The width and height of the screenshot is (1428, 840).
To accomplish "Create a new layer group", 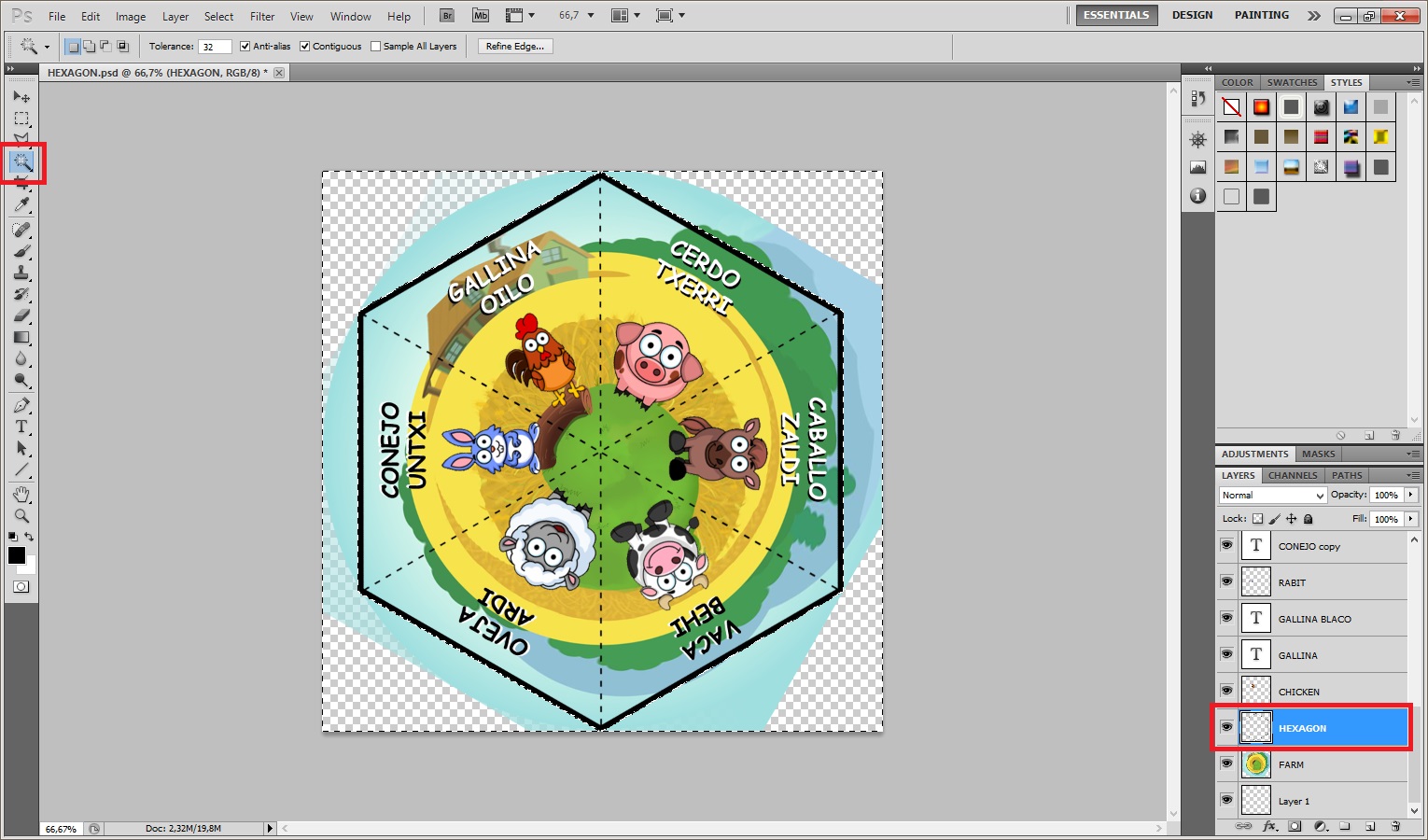I will click(x=1345, y=826).
